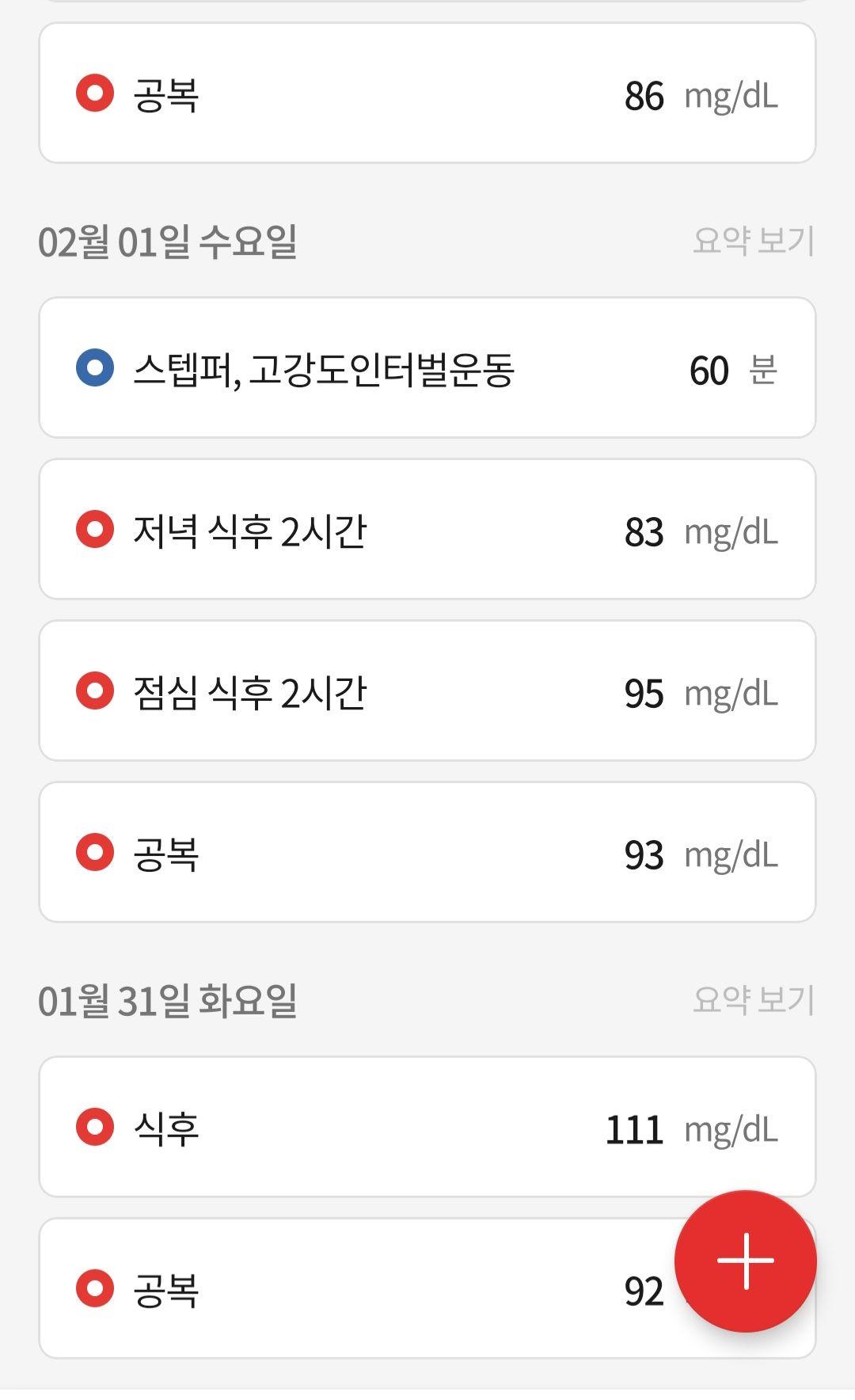Screen dimensions: 855x1400
Task: Open the 저녁 식후 2시간 83 mg/dL record
Action: (427, 530)
